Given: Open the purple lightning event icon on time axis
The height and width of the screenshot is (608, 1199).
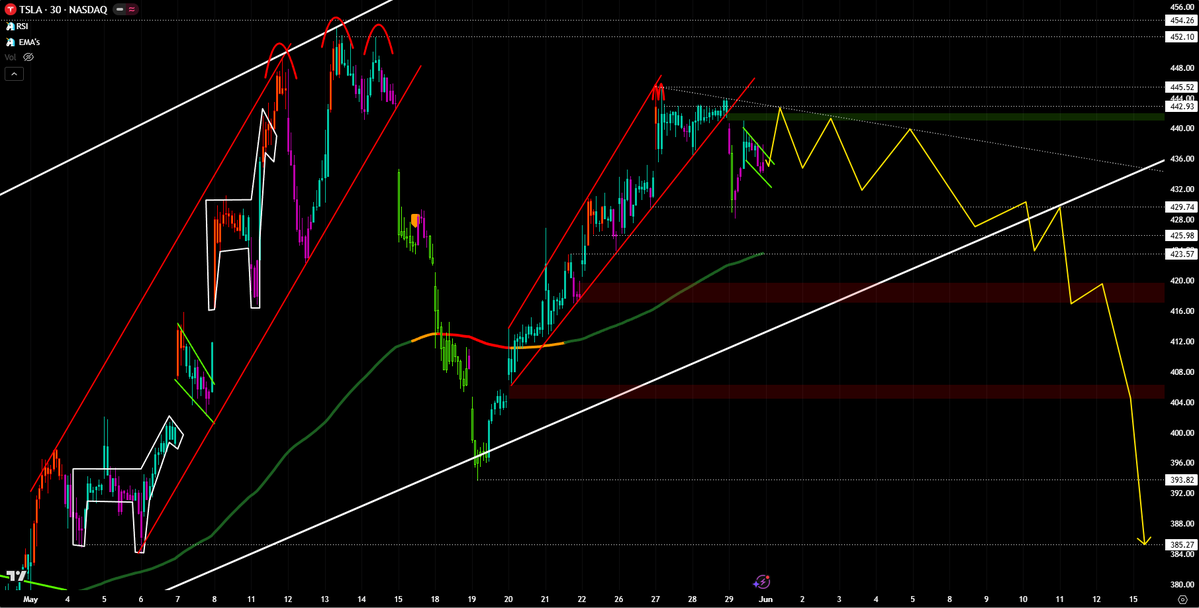Looking at the screenshot, I should [762, 582].
